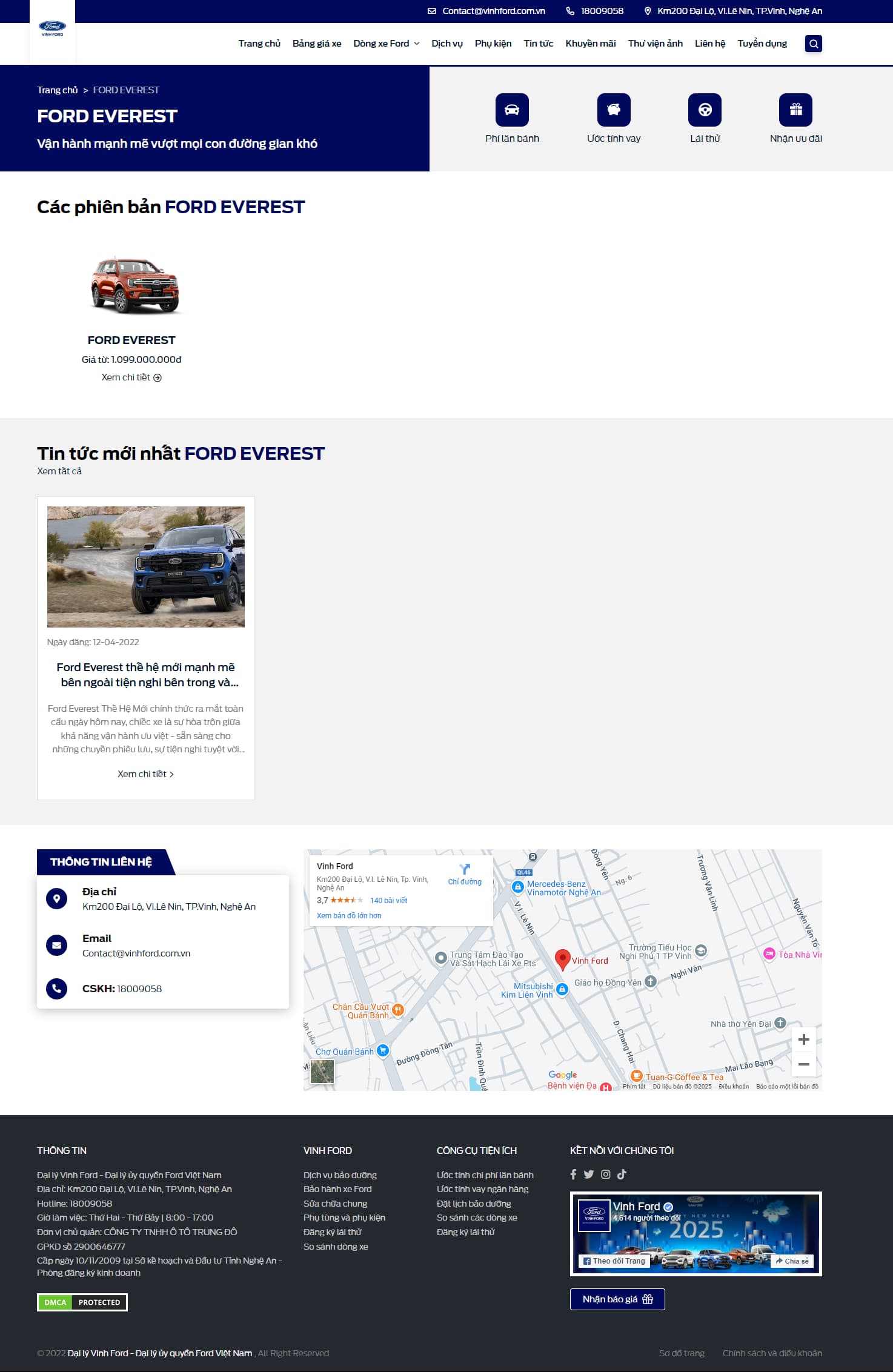
Task: Click the map Chỉ đường directions icon
Action: [x=465, y=869]
